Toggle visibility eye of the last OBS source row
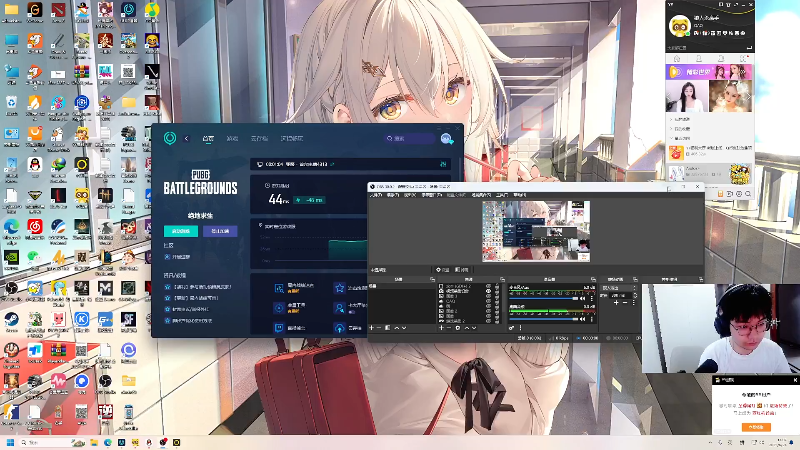 point(488,321)
